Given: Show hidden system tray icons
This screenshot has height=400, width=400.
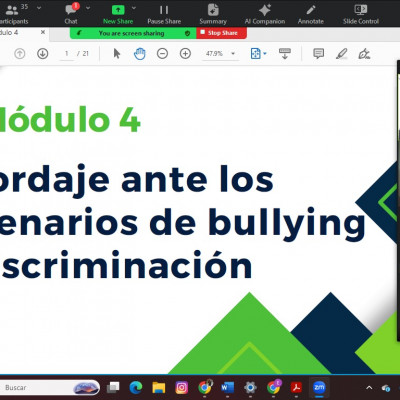Looking at the screenshot, I should point(369,388).
